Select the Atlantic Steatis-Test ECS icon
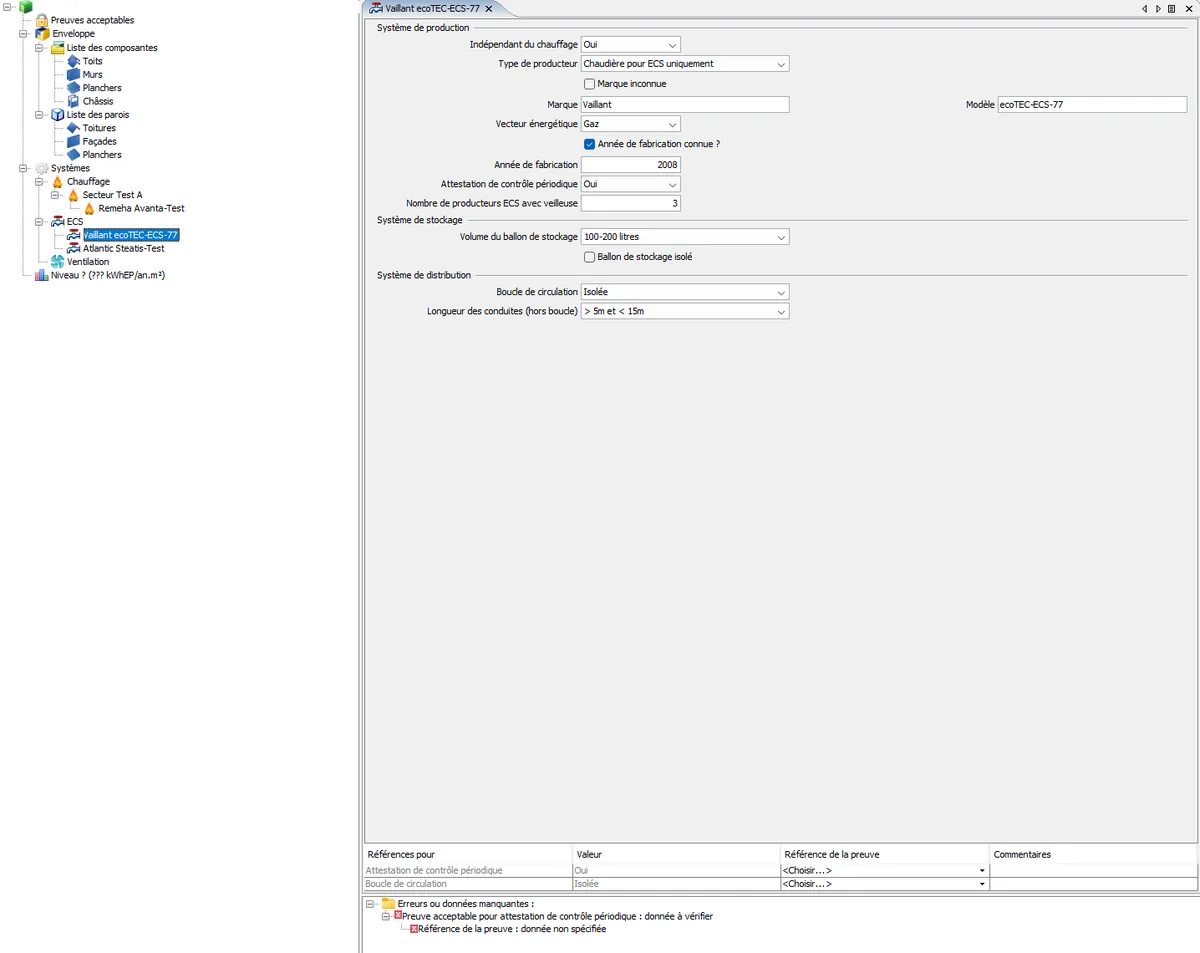 (x=73, y=249)
